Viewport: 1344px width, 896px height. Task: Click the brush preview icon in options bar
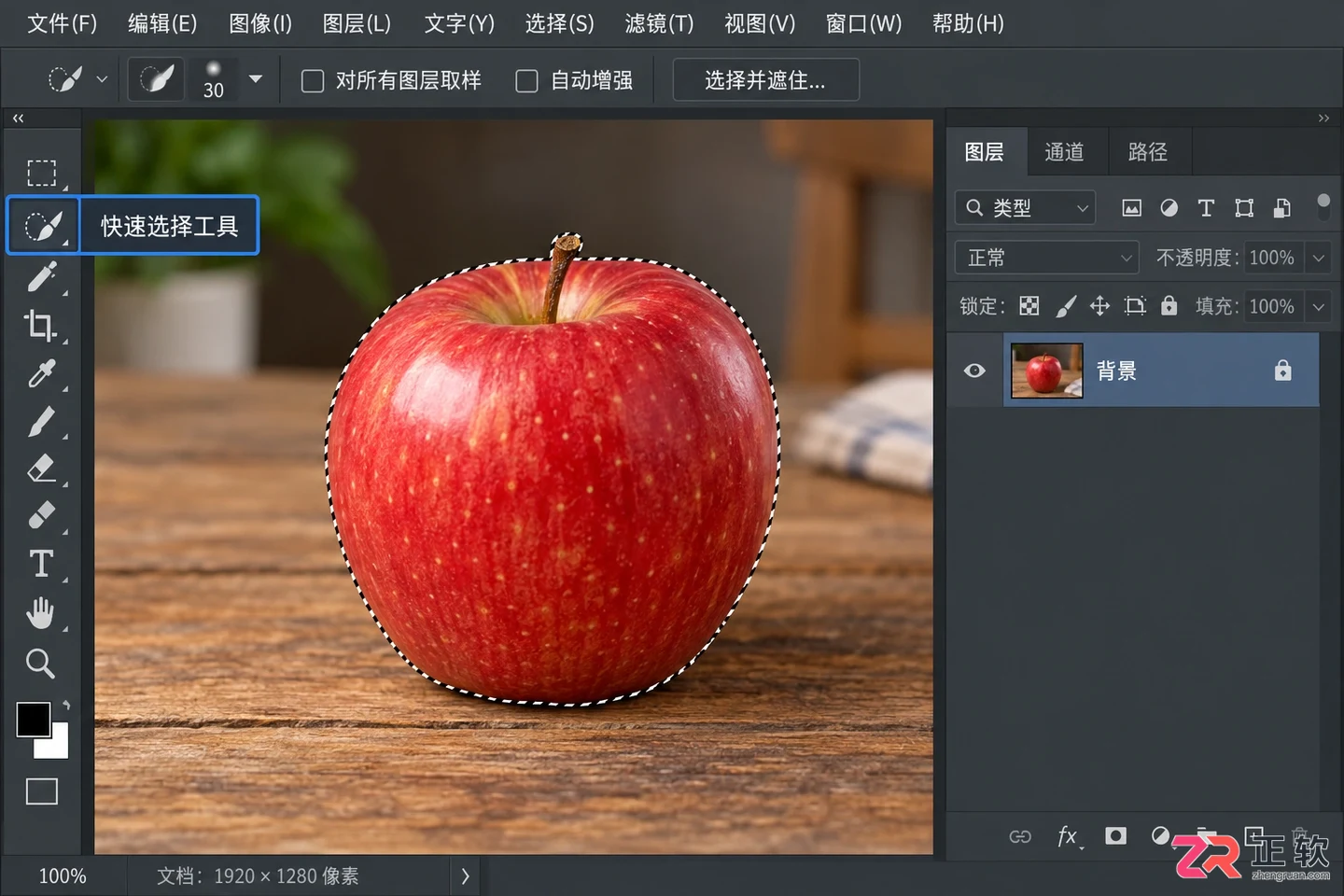click(x=156, y=79)
